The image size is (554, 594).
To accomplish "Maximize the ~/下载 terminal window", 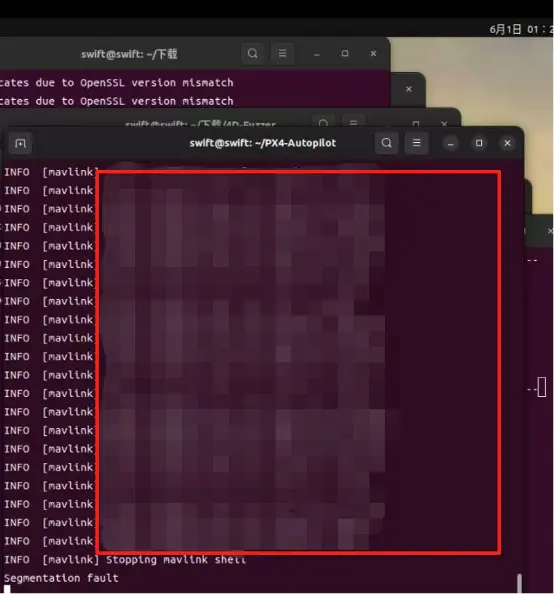I will pos(345,53).
